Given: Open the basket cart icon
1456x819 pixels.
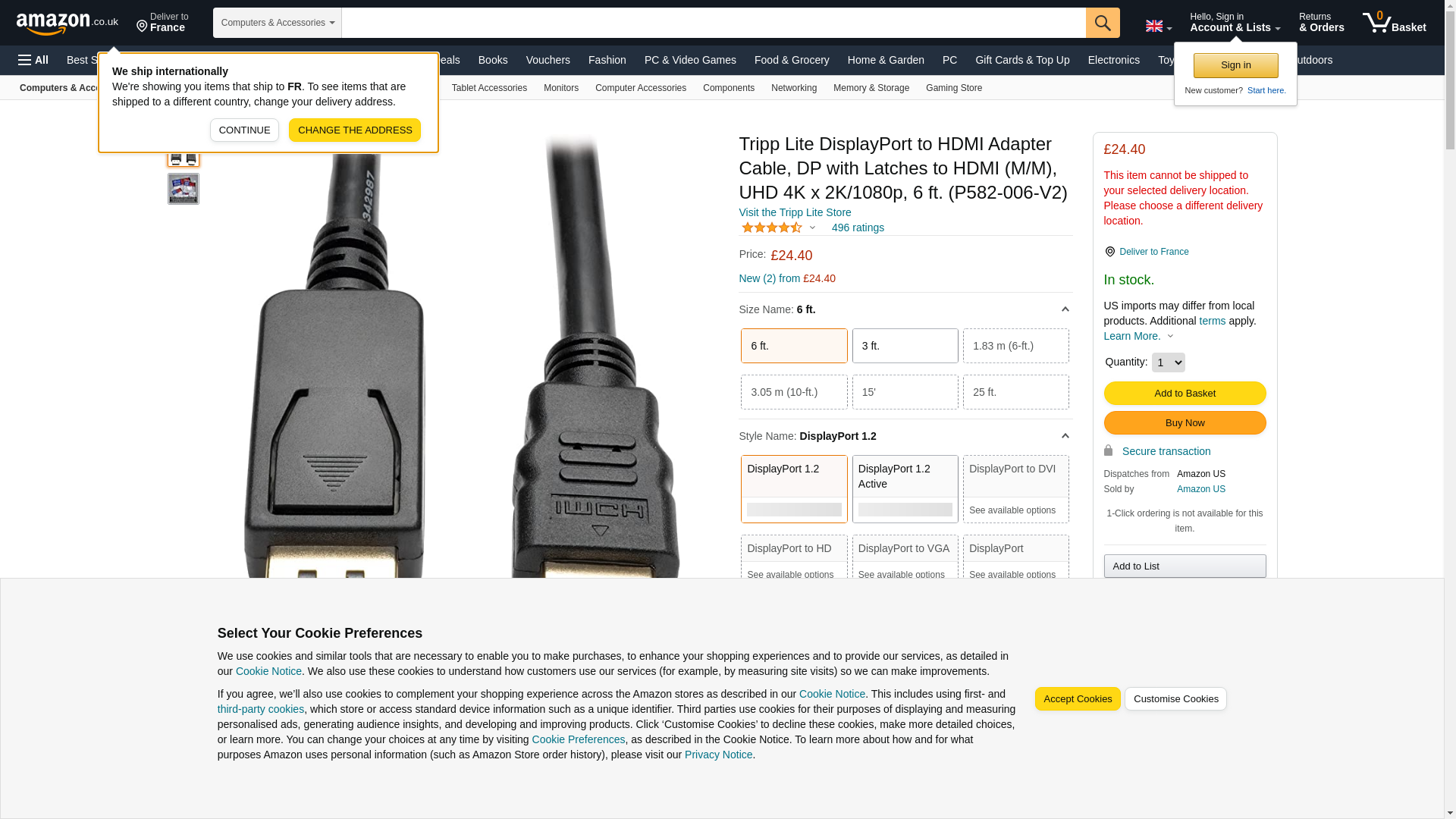Looking at the screenshot, I should click(1394, 23).
